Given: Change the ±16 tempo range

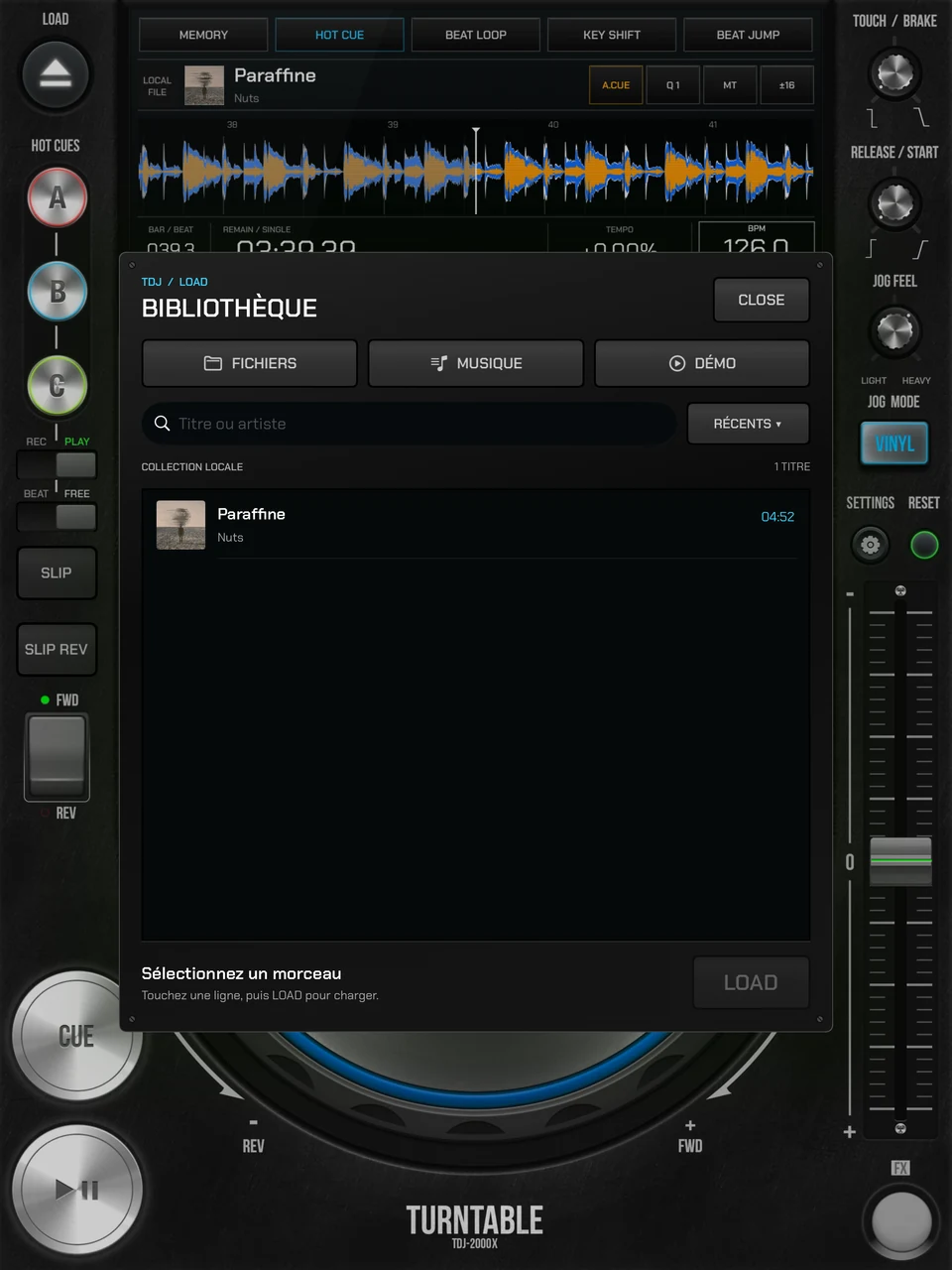Looking at the screenshot, I should pos(786,85).
